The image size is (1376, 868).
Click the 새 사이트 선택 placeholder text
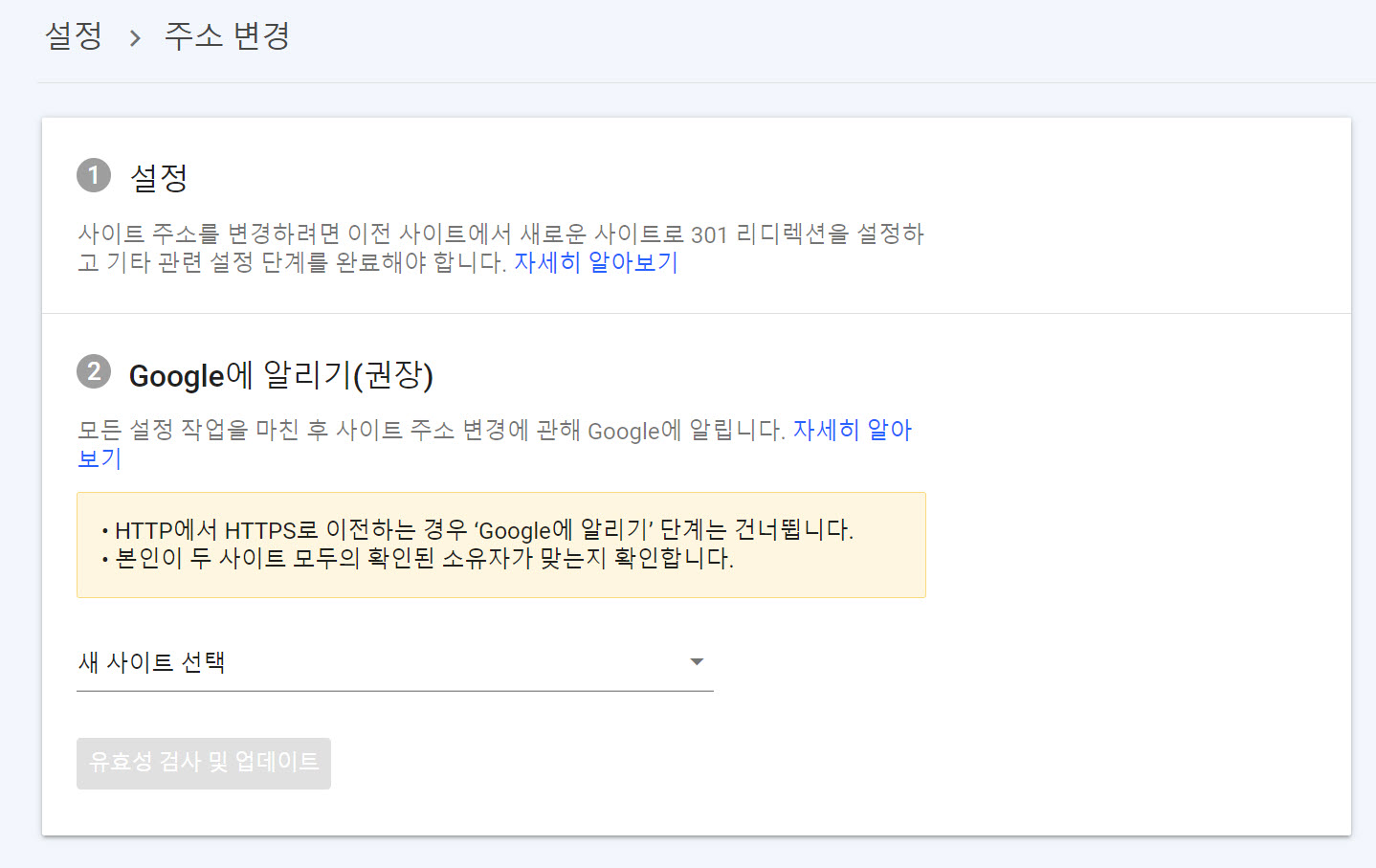(x=150, y=661)
